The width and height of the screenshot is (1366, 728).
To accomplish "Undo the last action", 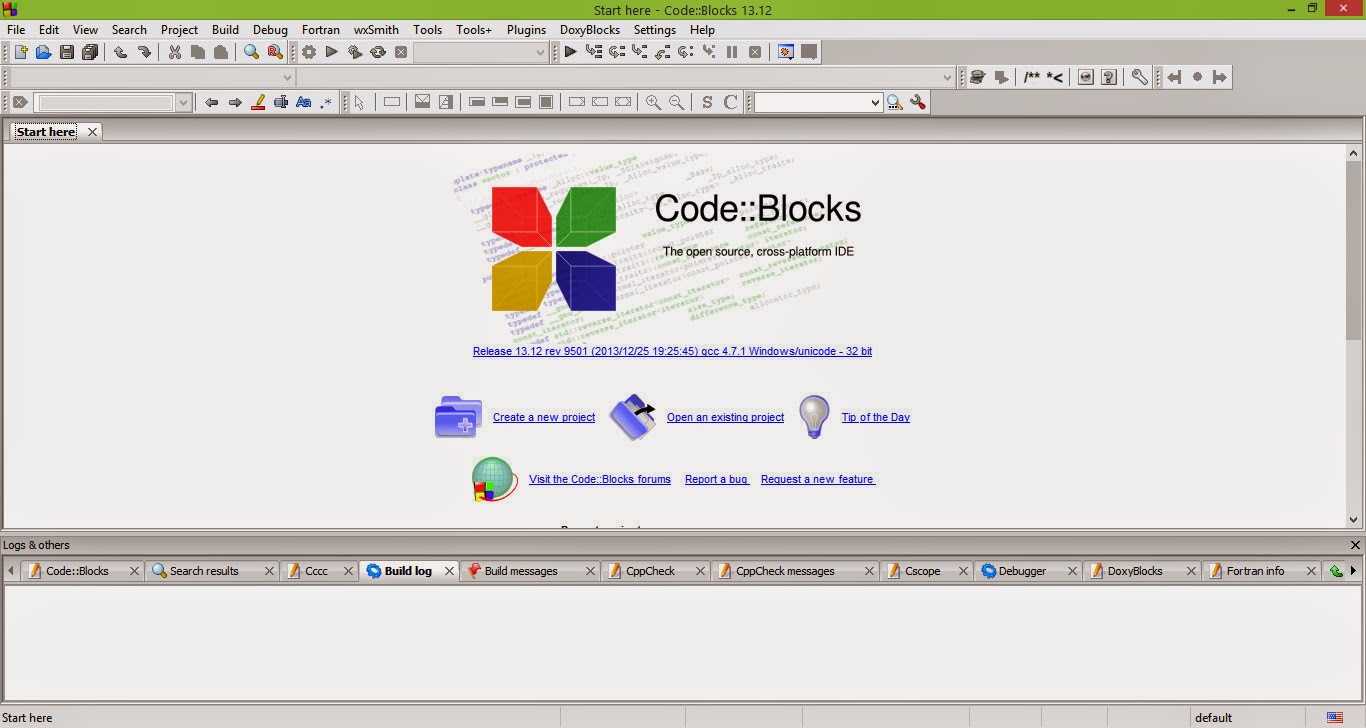I will (x=120, y=52).
